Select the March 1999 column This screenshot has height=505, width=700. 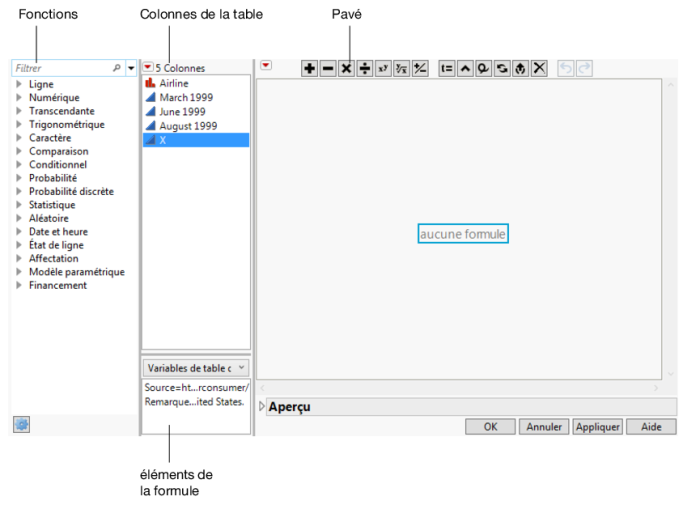196,97
